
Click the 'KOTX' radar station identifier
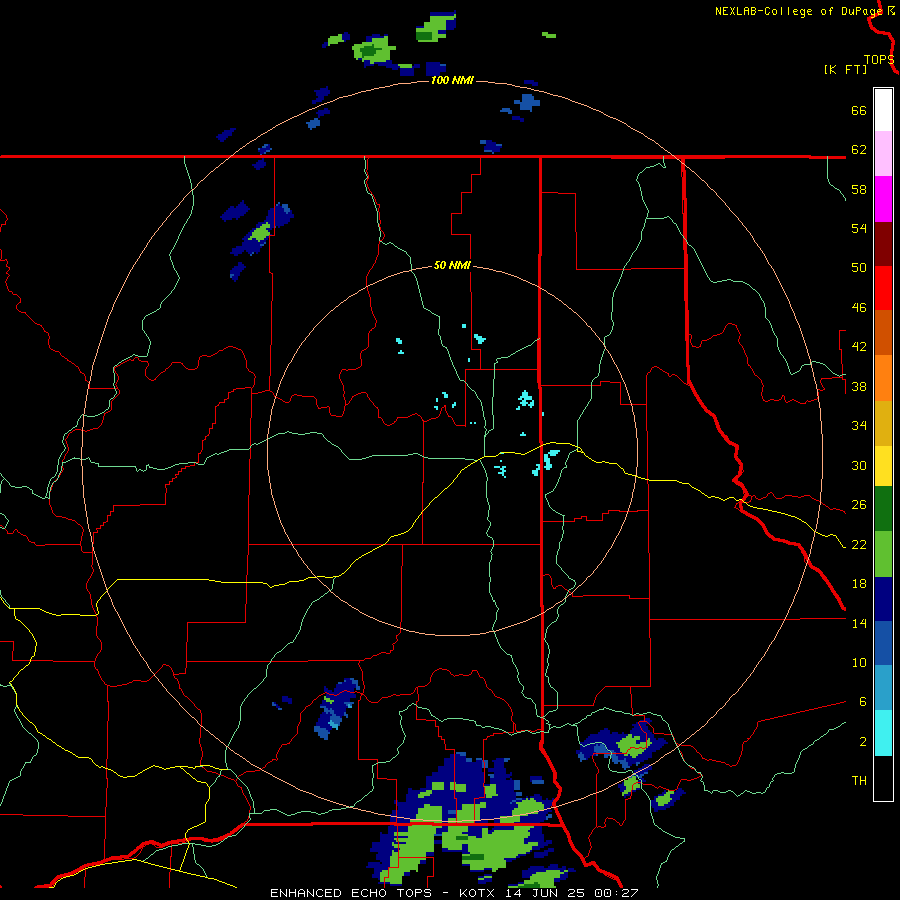[x=479, y=893]
